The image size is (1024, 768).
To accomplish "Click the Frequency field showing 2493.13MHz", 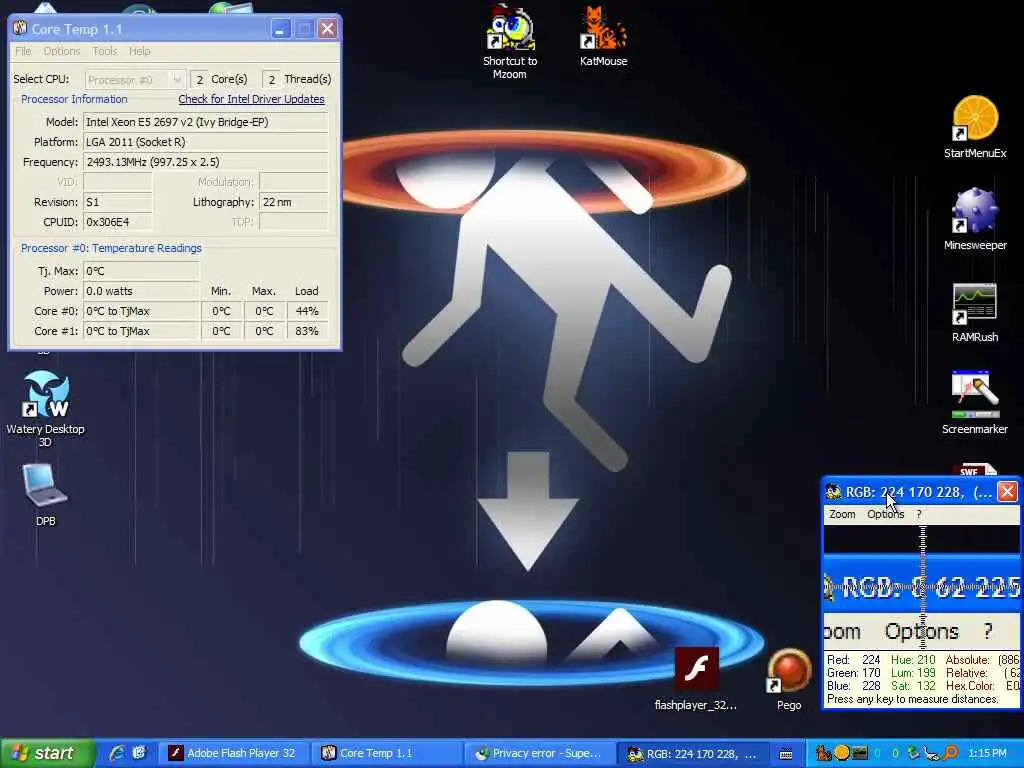I will point(206,162).
